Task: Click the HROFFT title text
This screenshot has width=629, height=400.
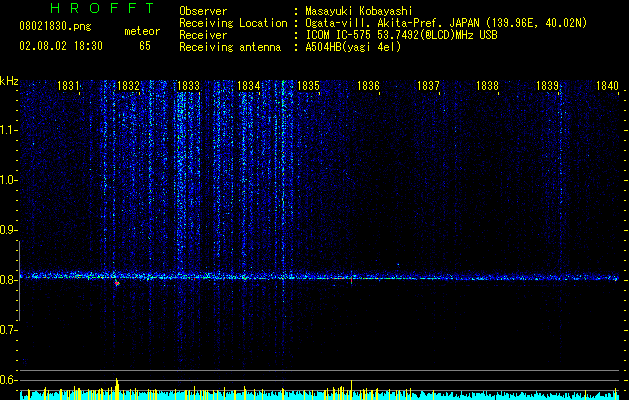Action: tap(102, 8)
